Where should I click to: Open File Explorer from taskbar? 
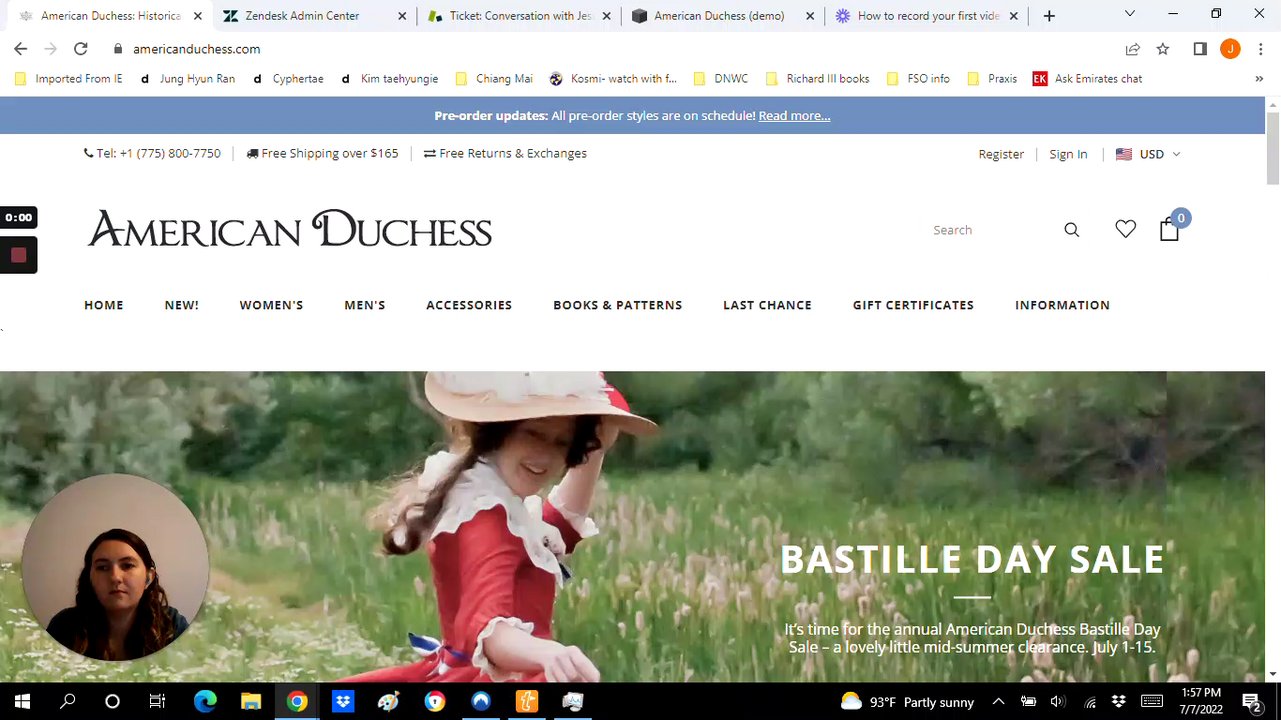(251, 701)
